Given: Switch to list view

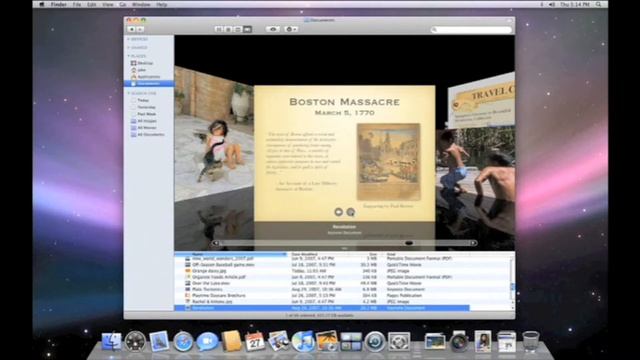Looking at the screenshot, I should pos(229,29).
